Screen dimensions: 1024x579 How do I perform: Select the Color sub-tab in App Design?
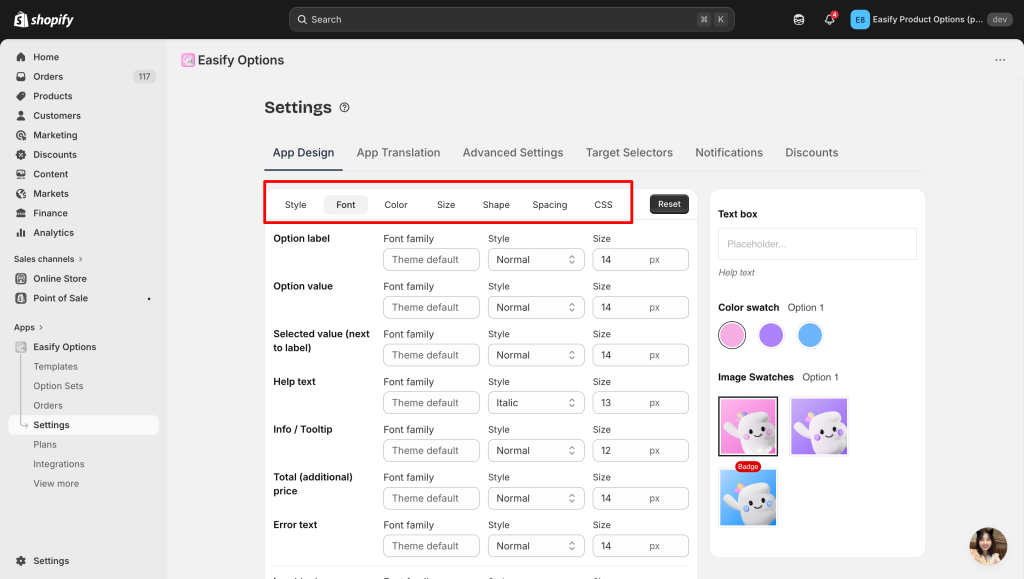point(396,205)
